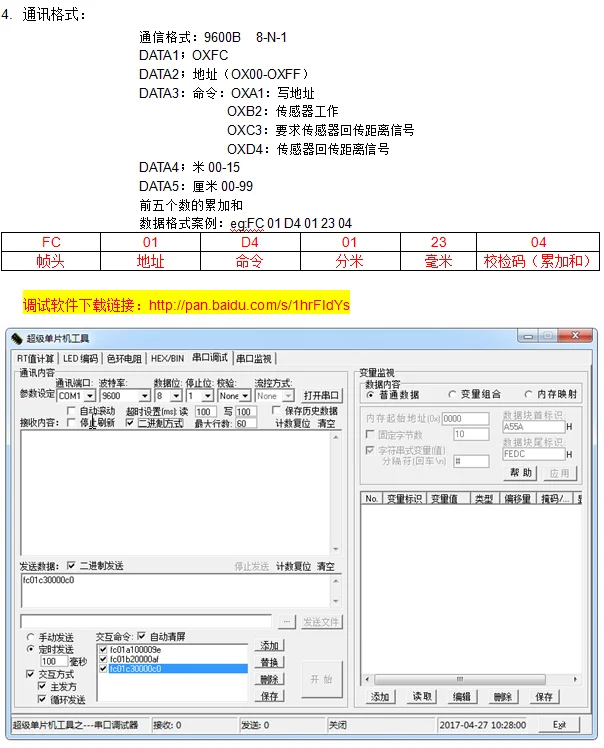Image resolution: width=604 pixels, height=748 pixels.
Task: Enable the 停止刷新 checkbox
Action: 71,423
